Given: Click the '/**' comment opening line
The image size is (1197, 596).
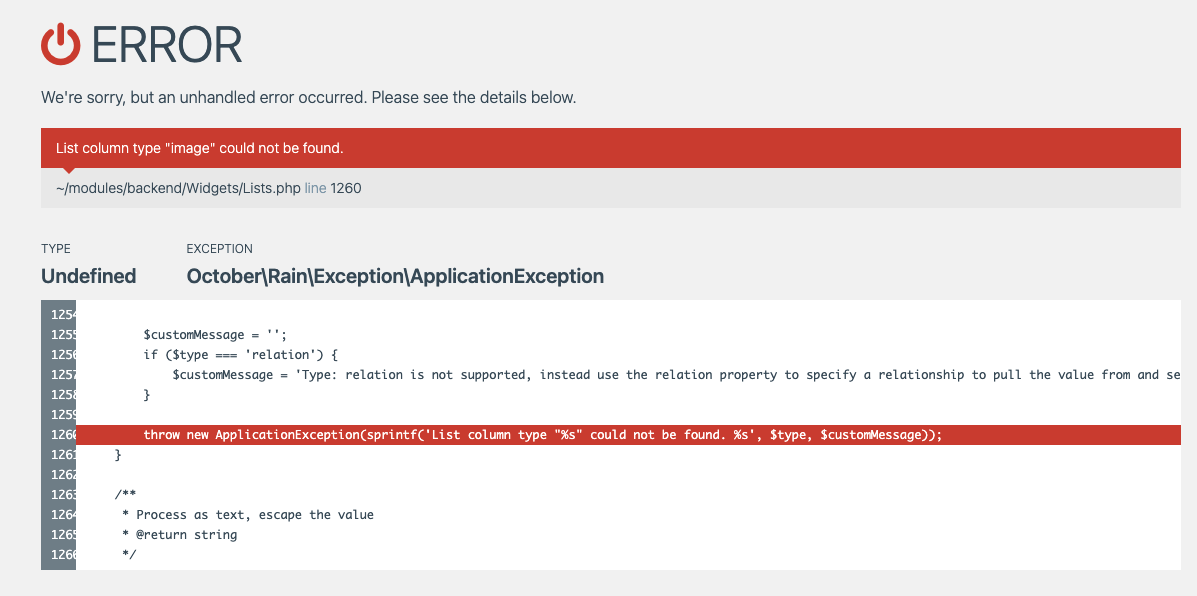Looking at the screenshot, I should point(125,495).
